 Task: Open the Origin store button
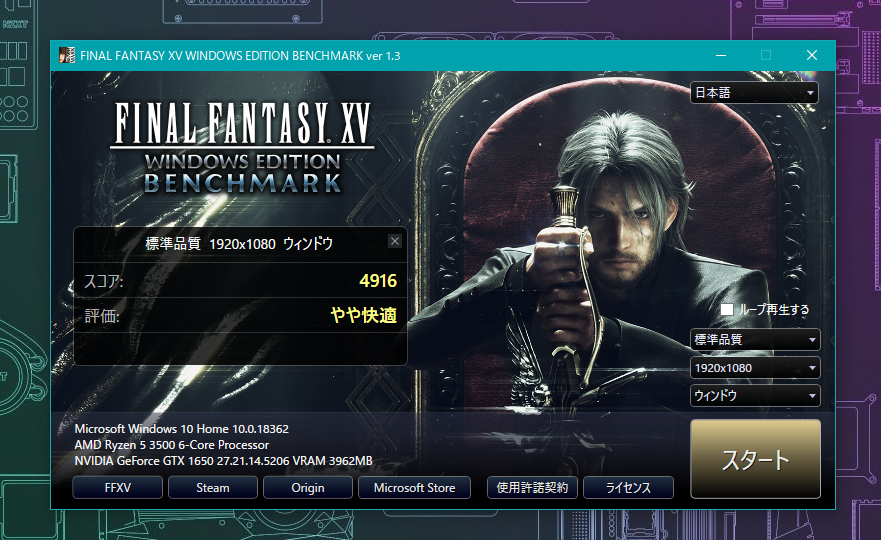pos(307,488)
